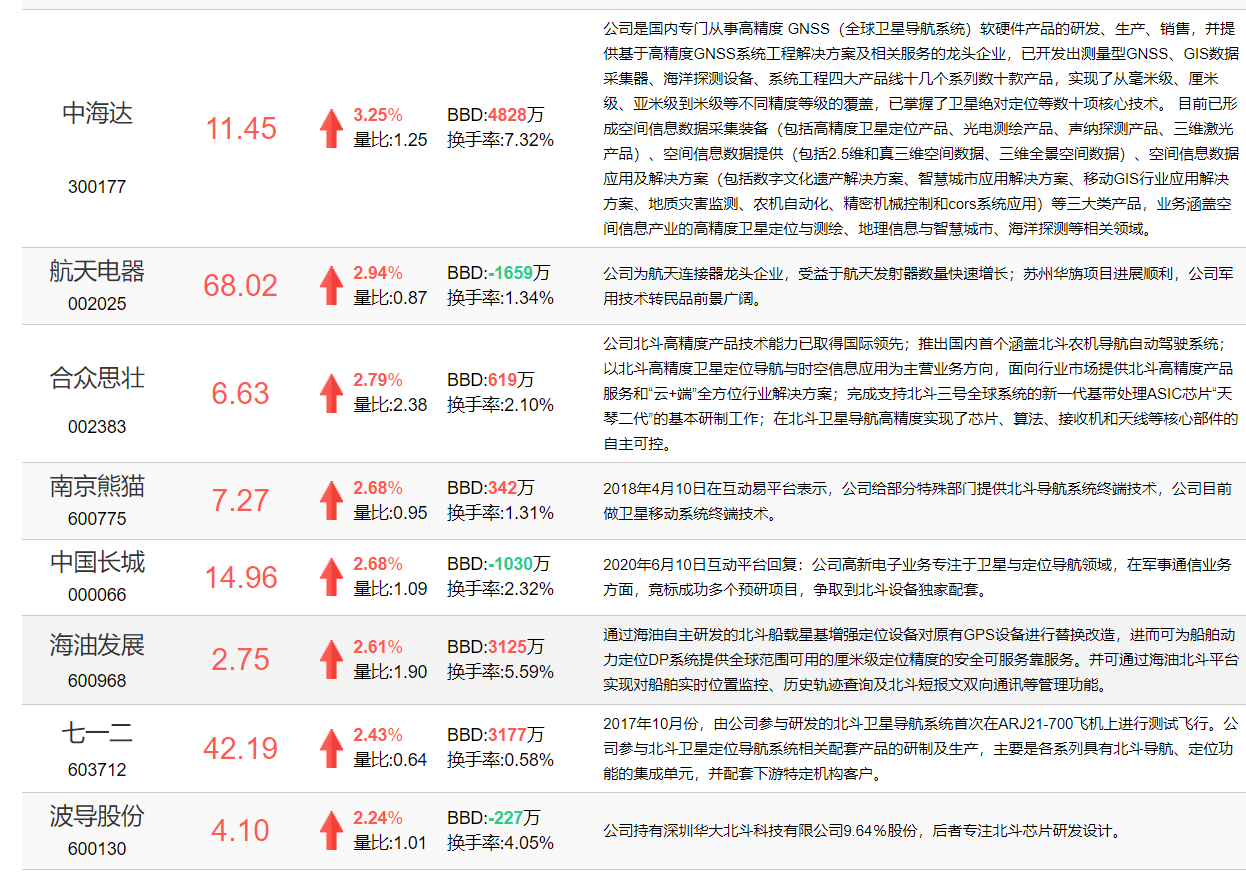Click the red up arrow in 中国长城 row
The height and width of the screenshot is (872, 1246).
point(331,577)
